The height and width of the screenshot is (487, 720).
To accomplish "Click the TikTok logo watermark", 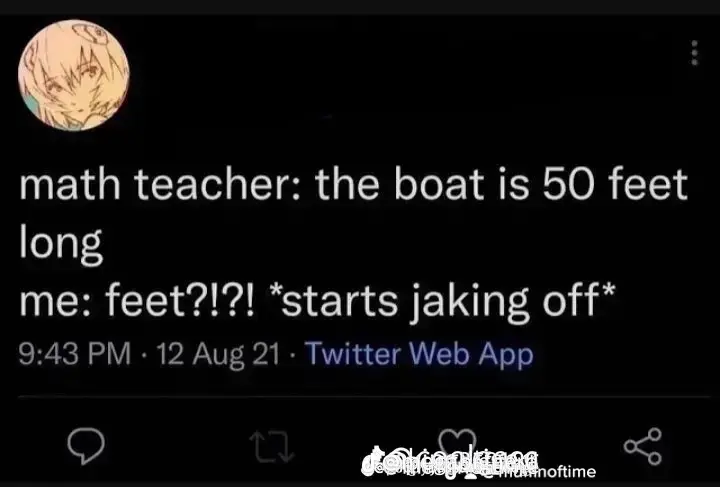I will point(371,460).
